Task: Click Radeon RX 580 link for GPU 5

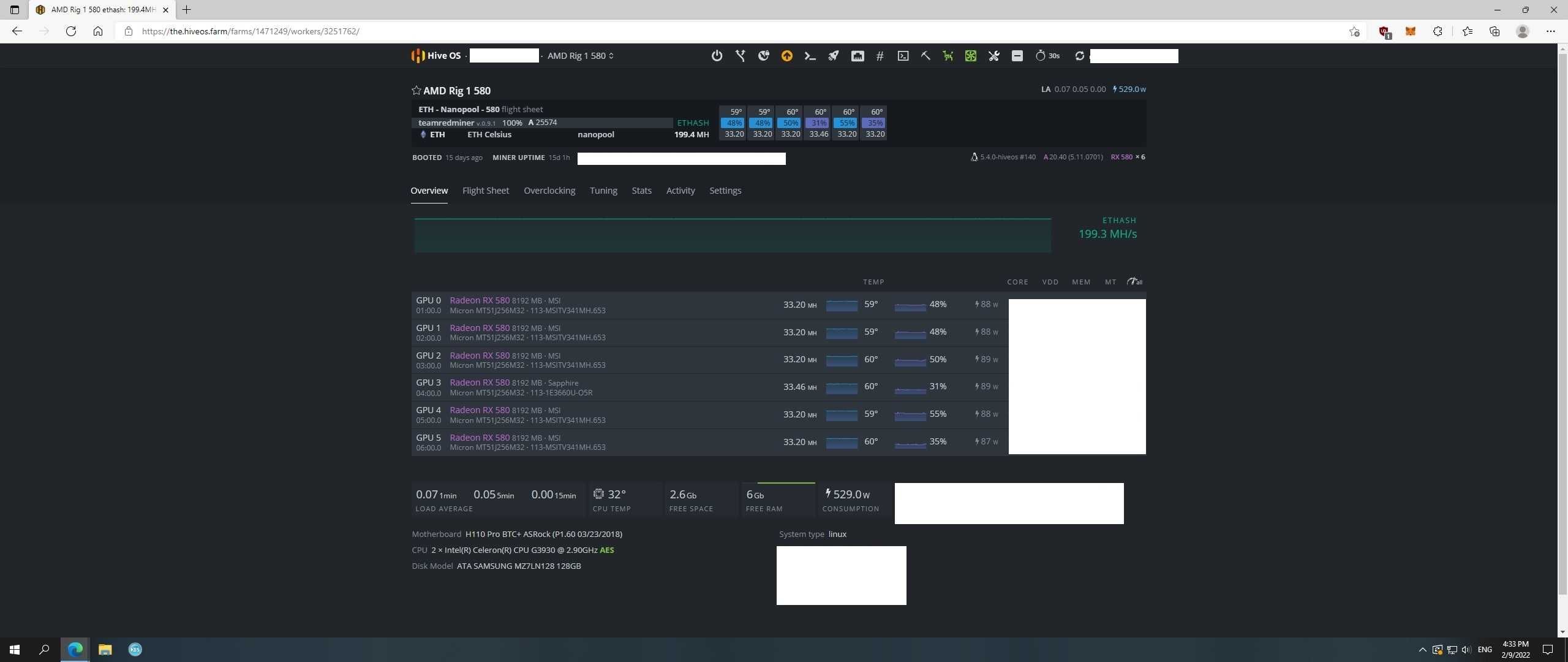Action: click(479, 438)
